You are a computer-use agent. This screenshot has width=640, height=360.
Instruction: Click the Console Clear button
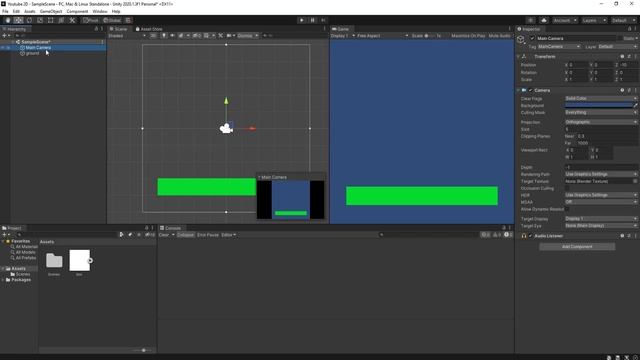point(164,235)
